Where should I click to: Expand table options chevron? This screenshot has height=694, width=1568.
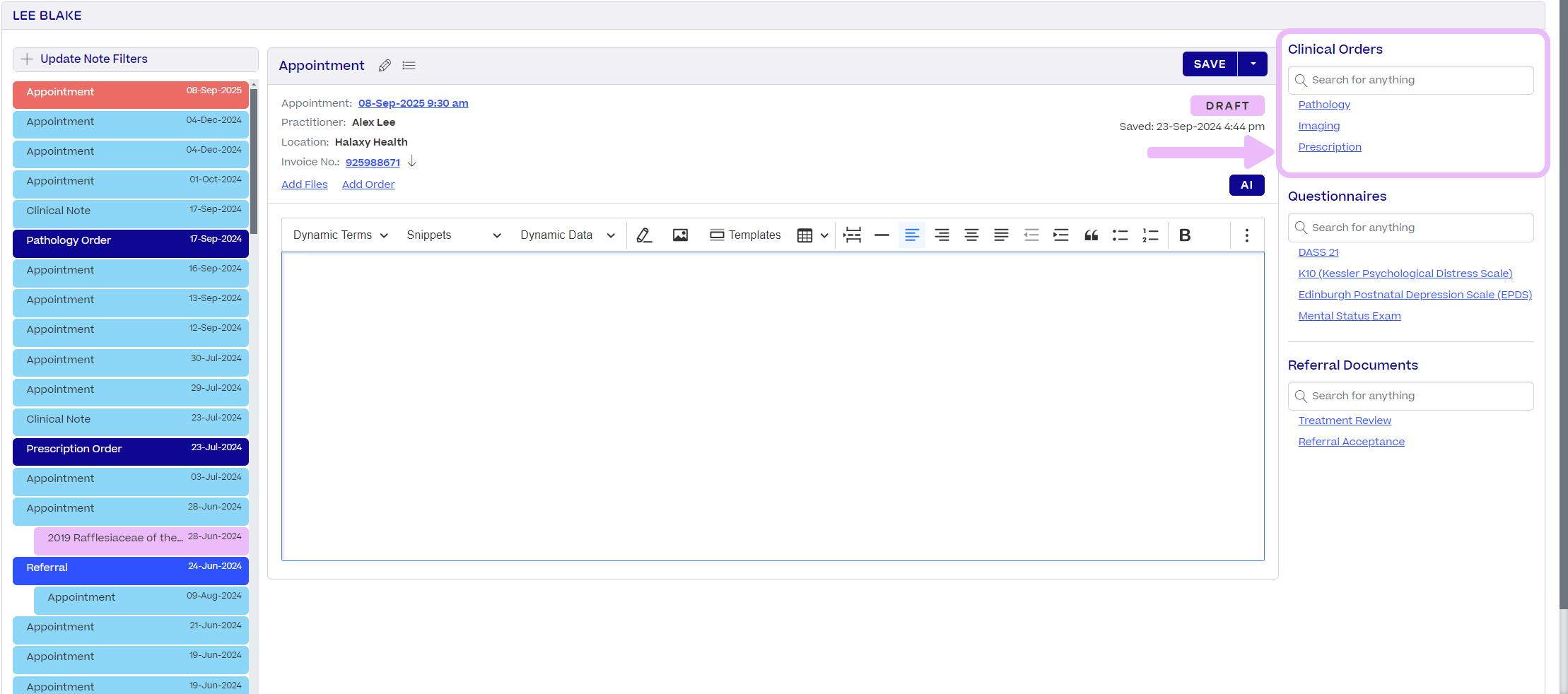click(x=824, y=235)
